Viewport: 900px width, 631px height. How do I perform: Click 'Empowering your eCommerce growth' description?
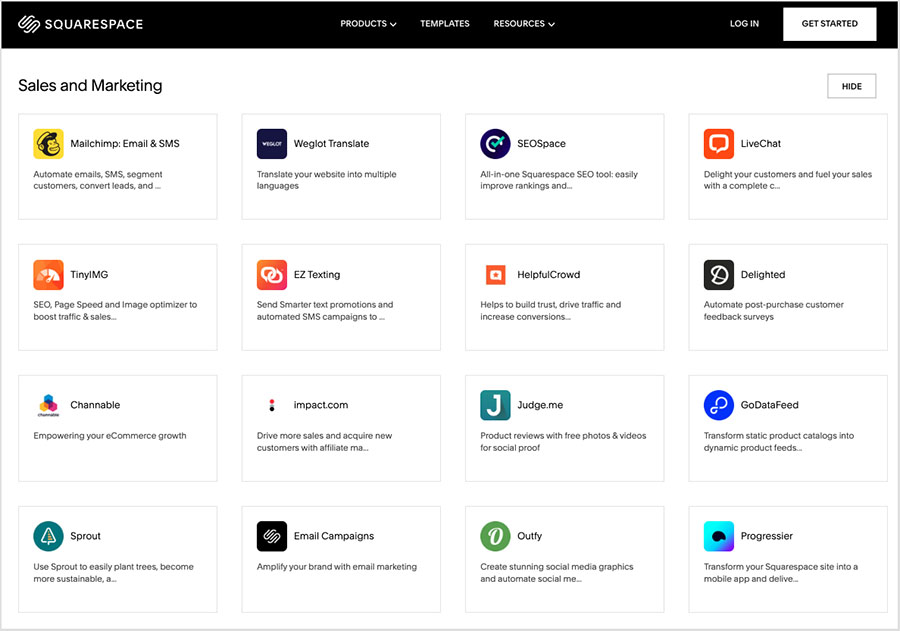tap(110, 436)
